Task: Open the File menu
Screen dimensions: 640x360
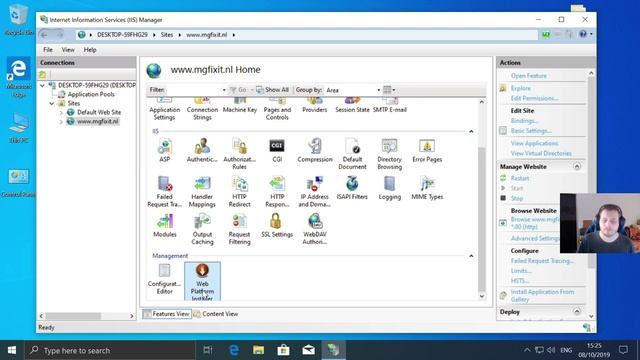Action: (48, 50)
